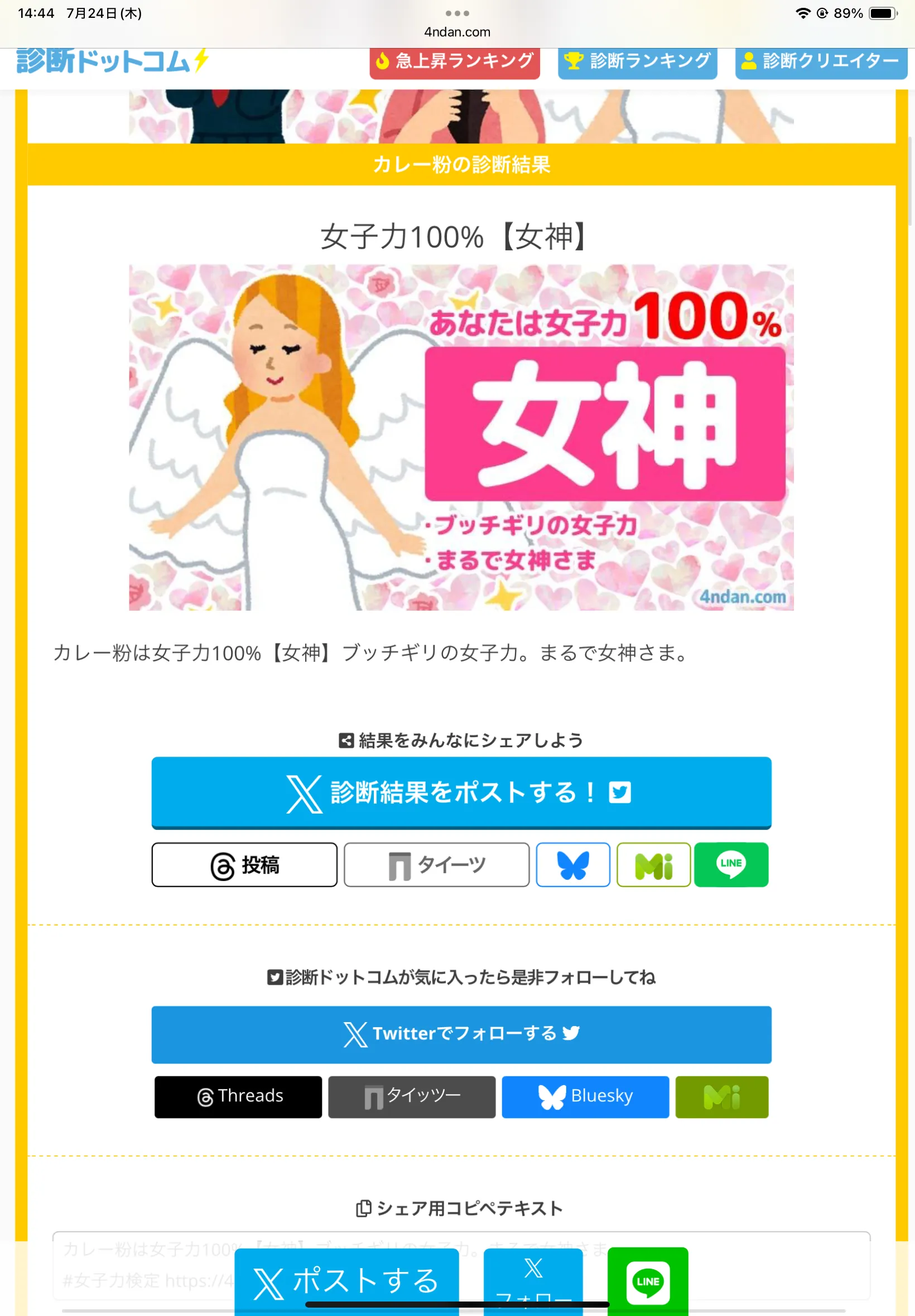Open 急上昇ランキング tab
This screenshot has width=915, height=1316.
coord(455,62)
